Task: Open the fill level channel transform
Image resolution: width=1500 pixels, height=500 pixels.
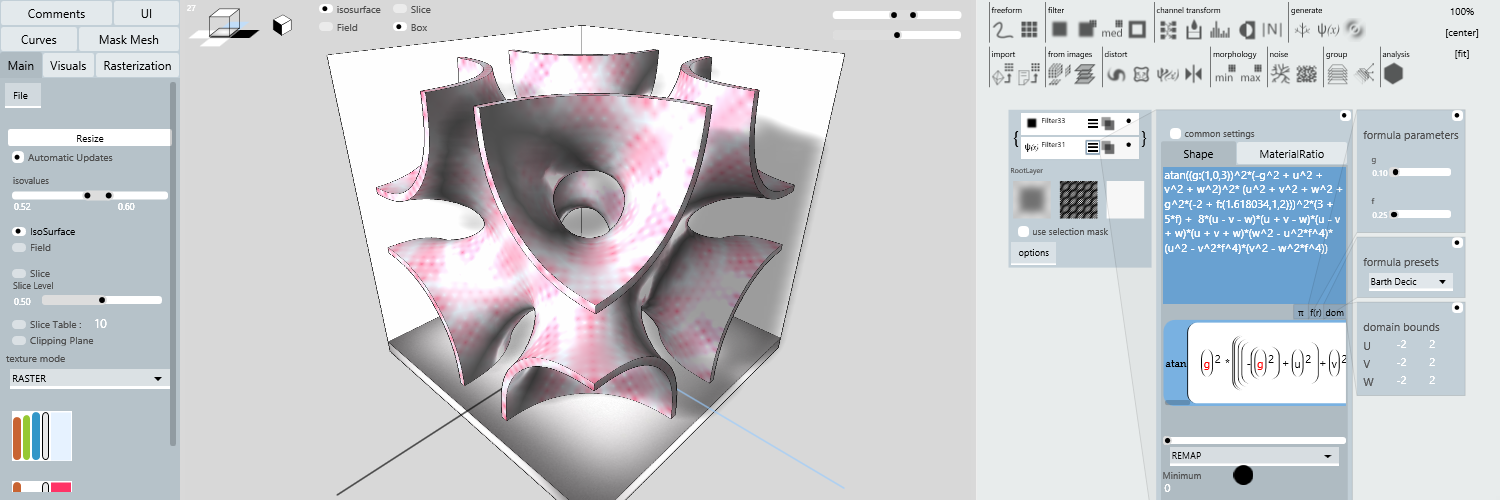Action: pyautogui.click(x=1194, y=30)
